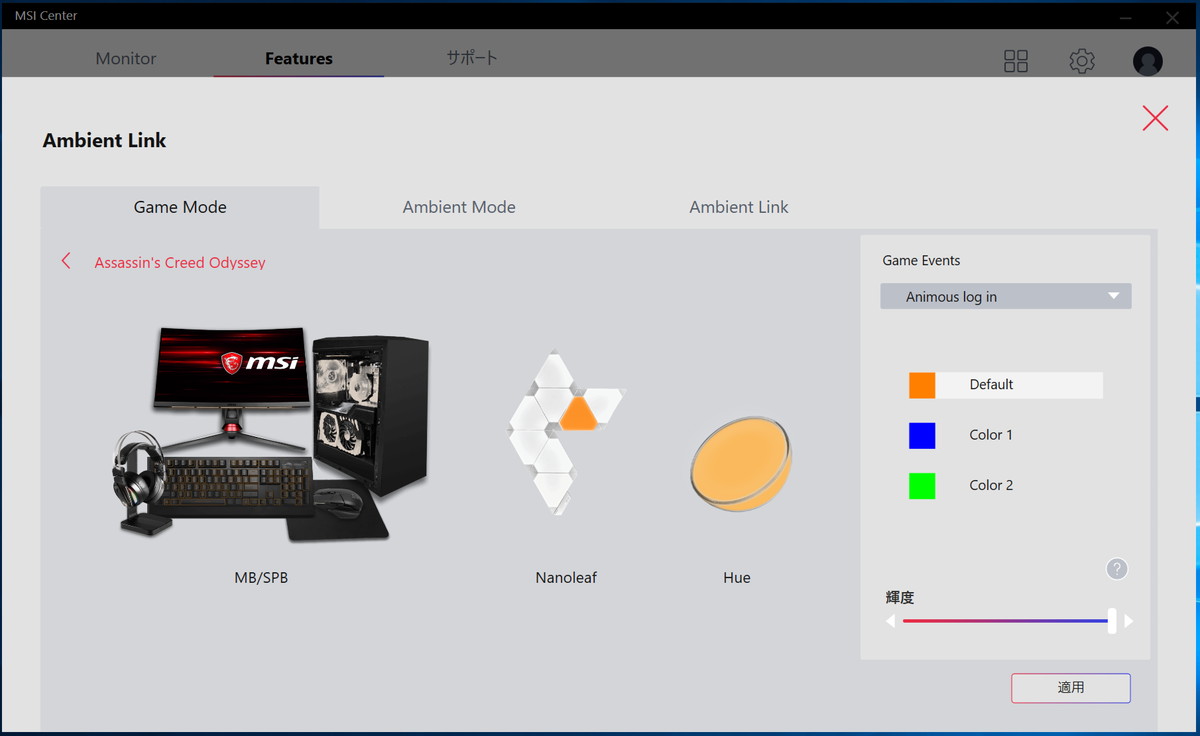Click the 適用 apply button
The width and height of the screenshot is (1200, 736).
[1071, 688]
